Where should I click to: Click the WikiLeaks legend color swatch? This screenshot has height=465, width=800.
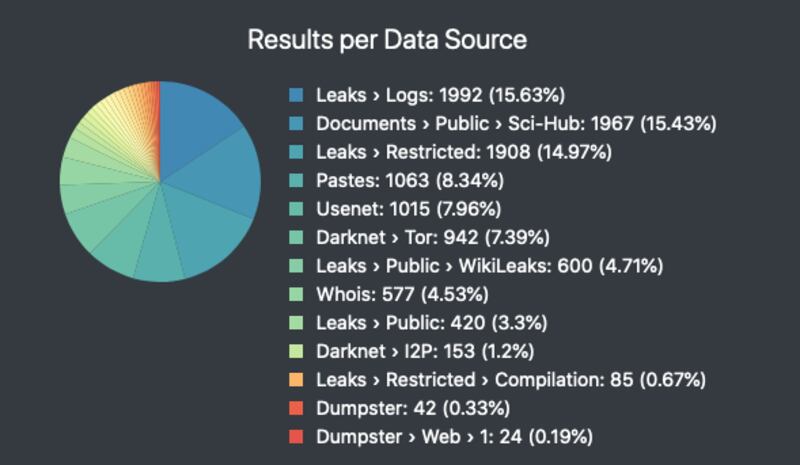[296, 267]
